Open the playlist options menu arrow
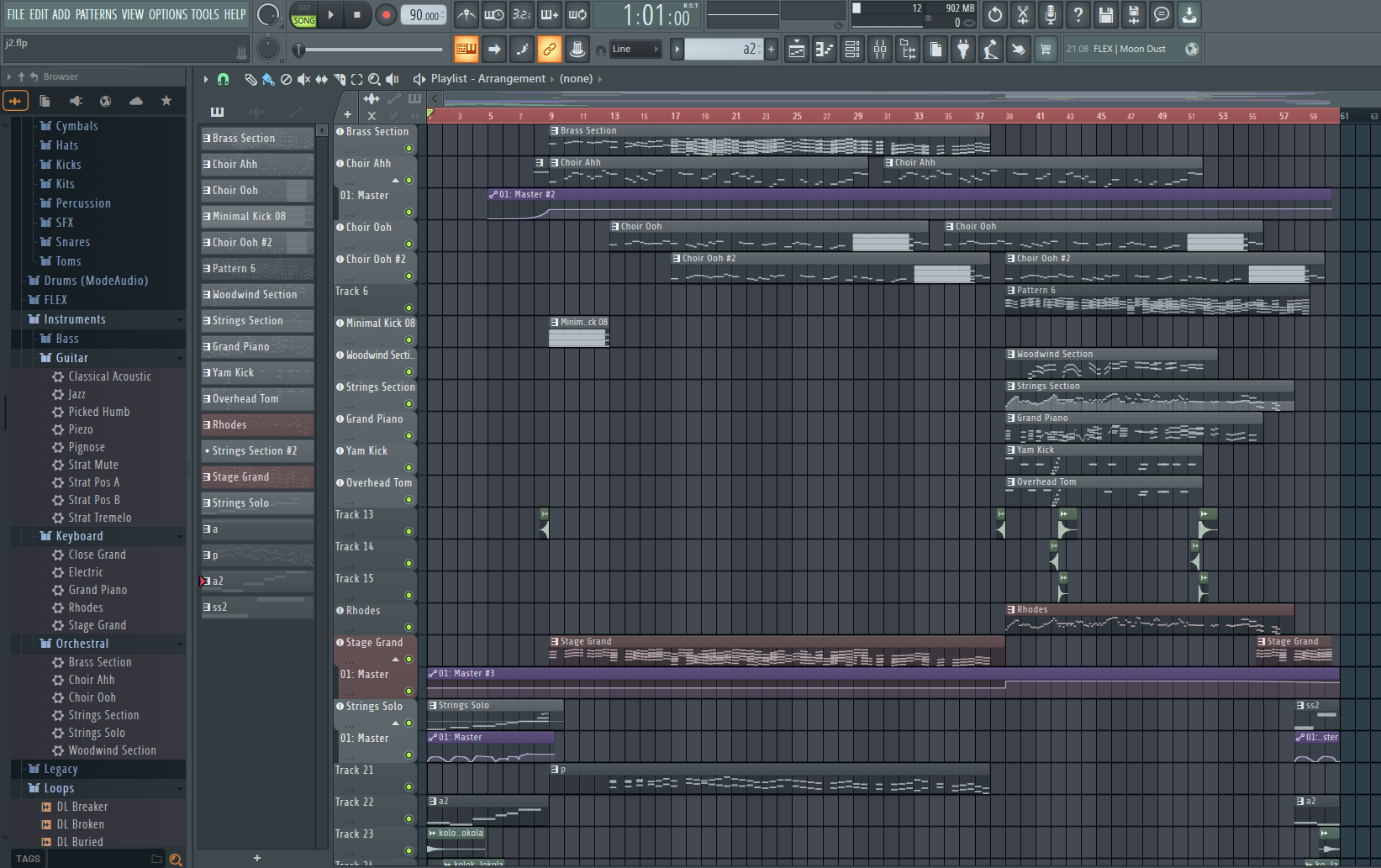Screen dimensions: 1381x868 206,79
